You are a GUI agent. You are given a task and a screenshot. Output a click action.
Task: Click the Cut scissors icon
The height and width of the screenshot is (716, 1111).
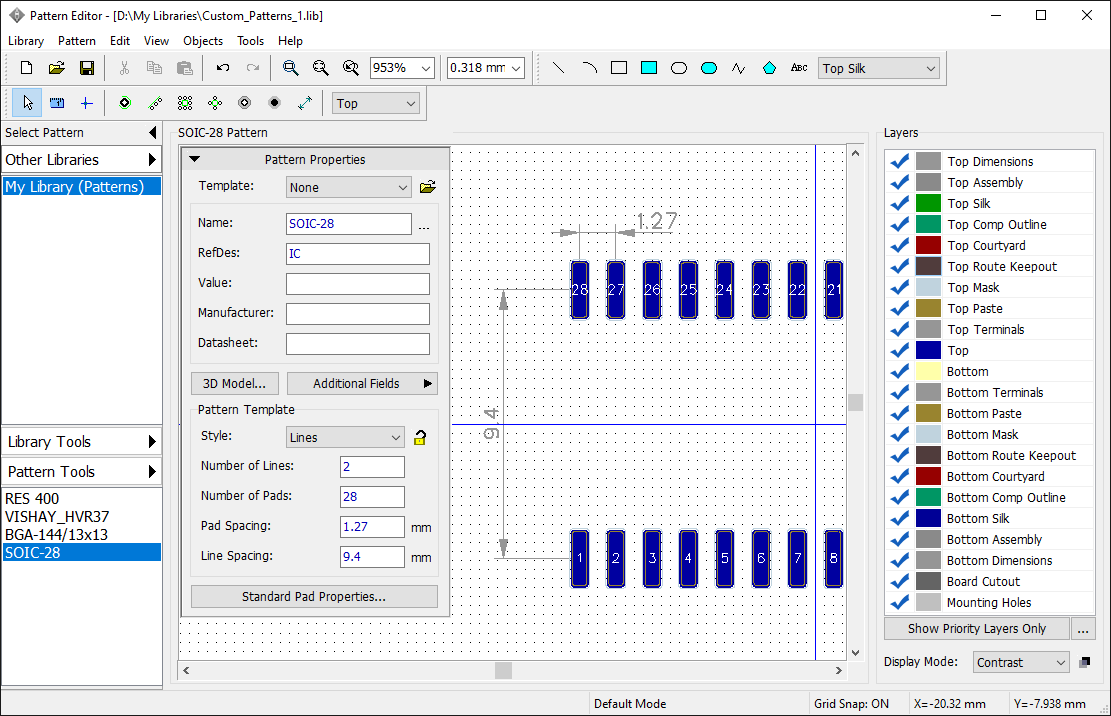click(124, 68)
